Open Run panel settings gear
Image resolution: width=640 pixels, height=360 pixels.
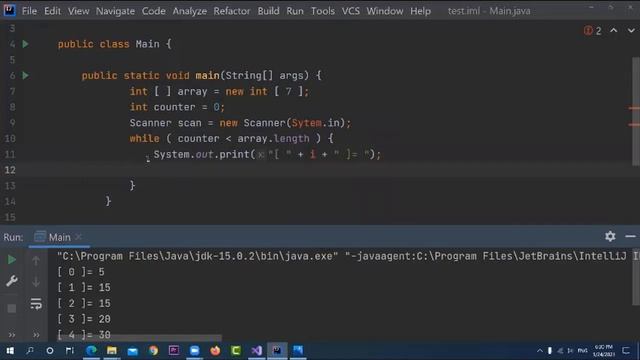click(x=610, y=236)
